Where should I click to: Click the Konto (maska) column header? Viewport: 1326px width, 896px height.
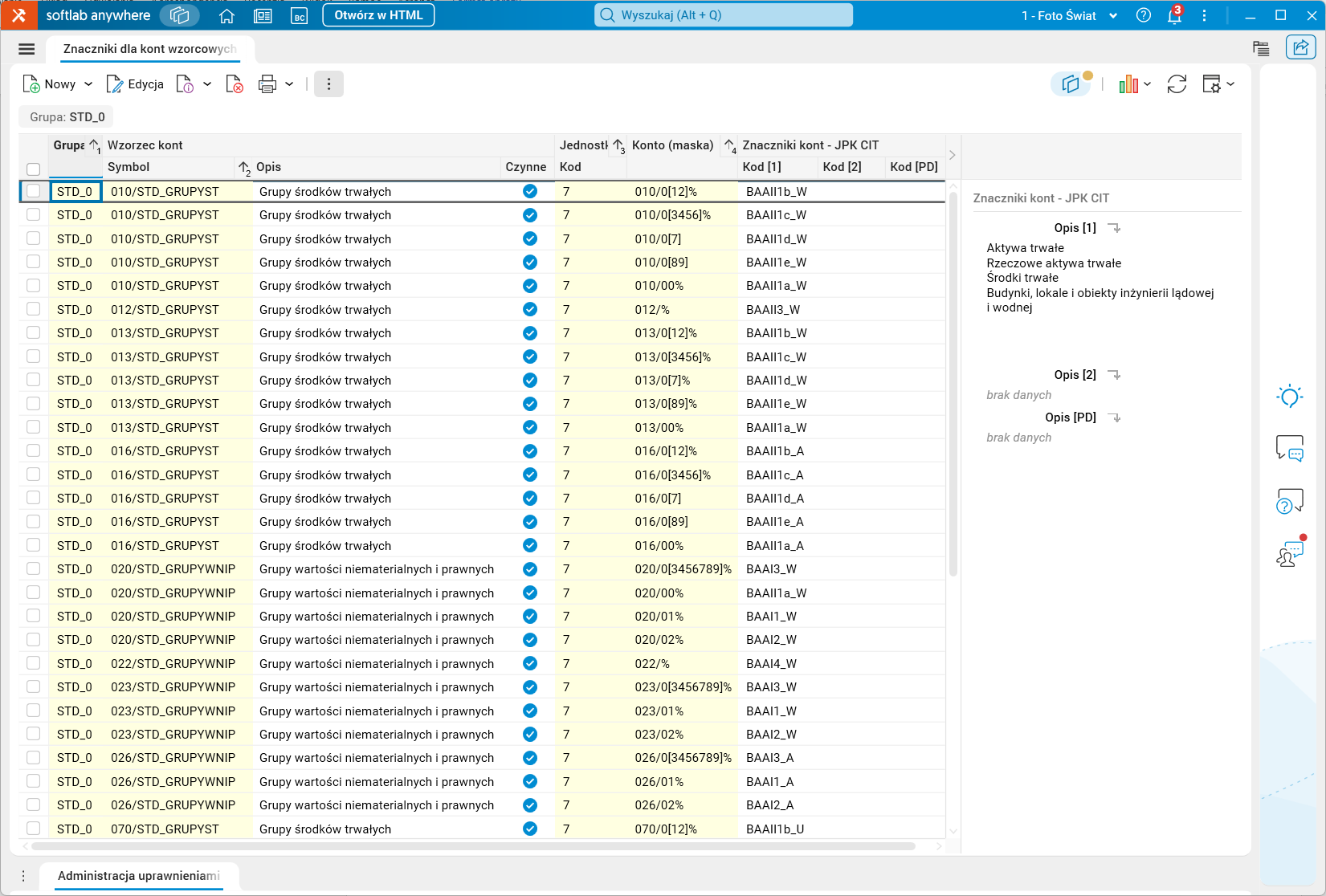[x=682, y=145]
